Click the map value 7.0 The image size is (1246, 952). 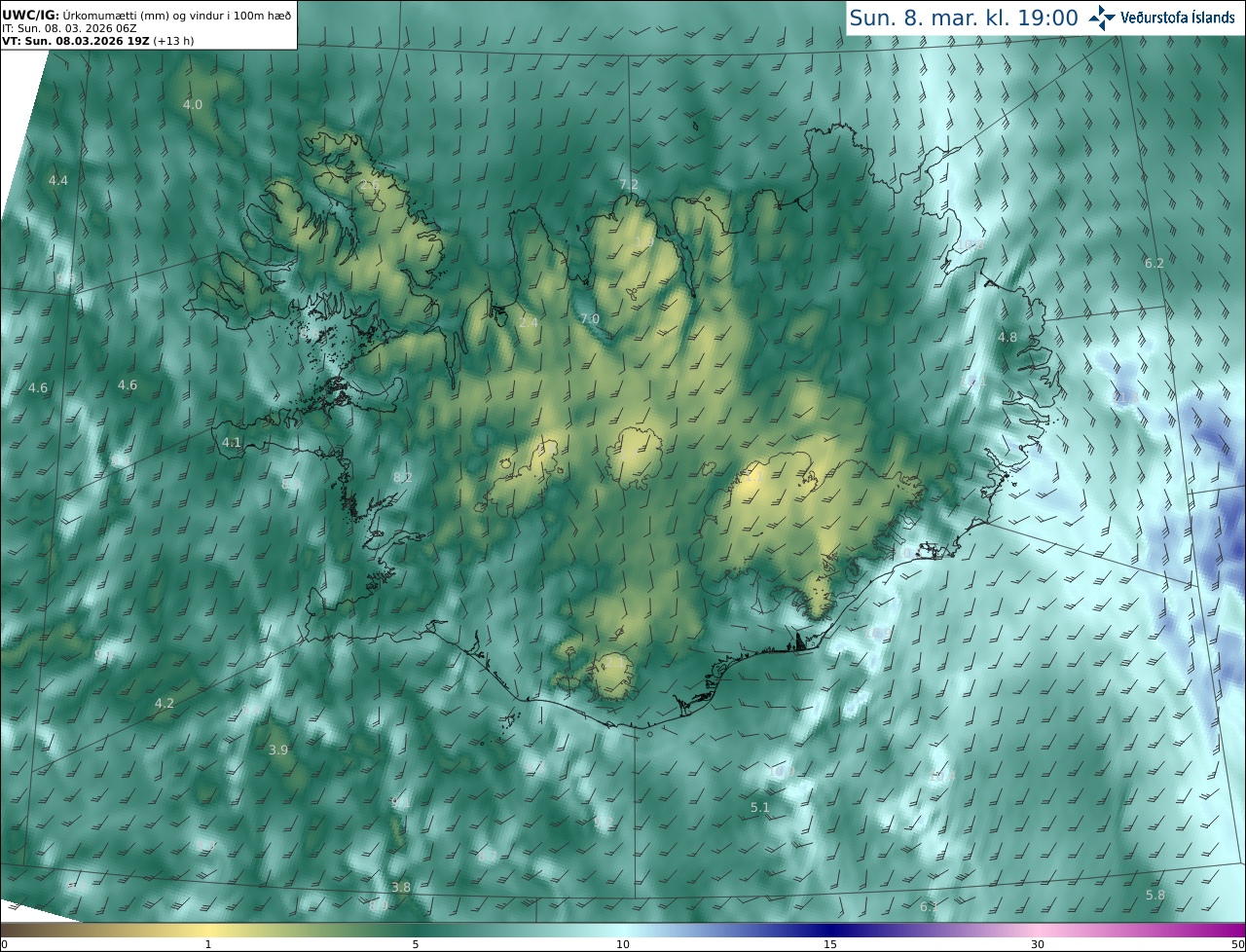[590, 318]
